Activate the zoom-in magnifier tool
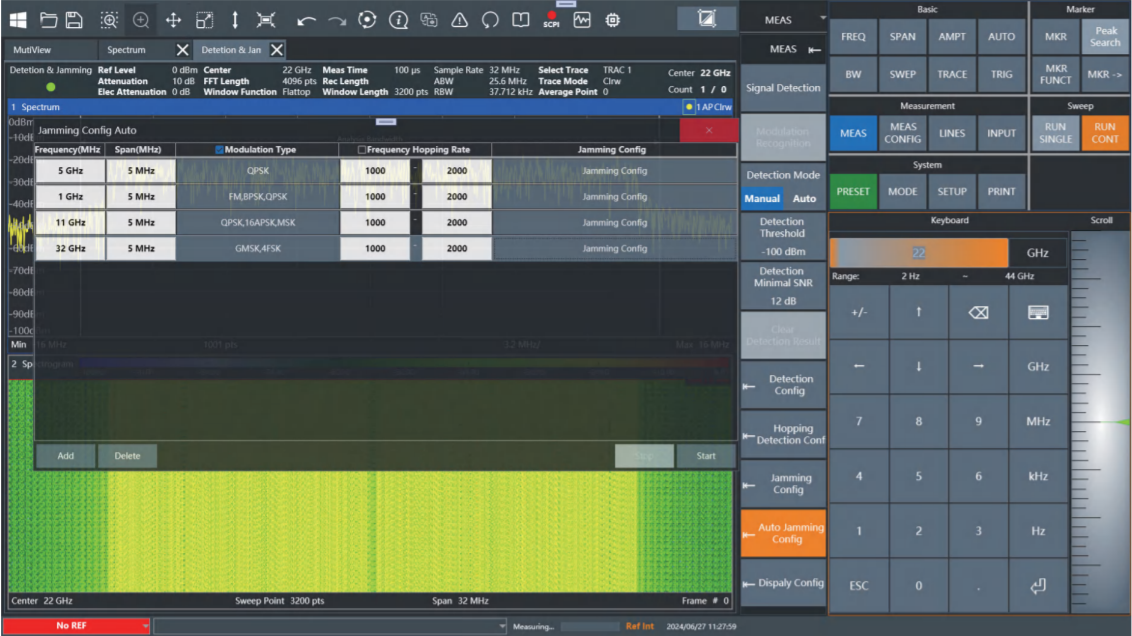Screen dimensions: 1132x636 (x=141, y=20)
